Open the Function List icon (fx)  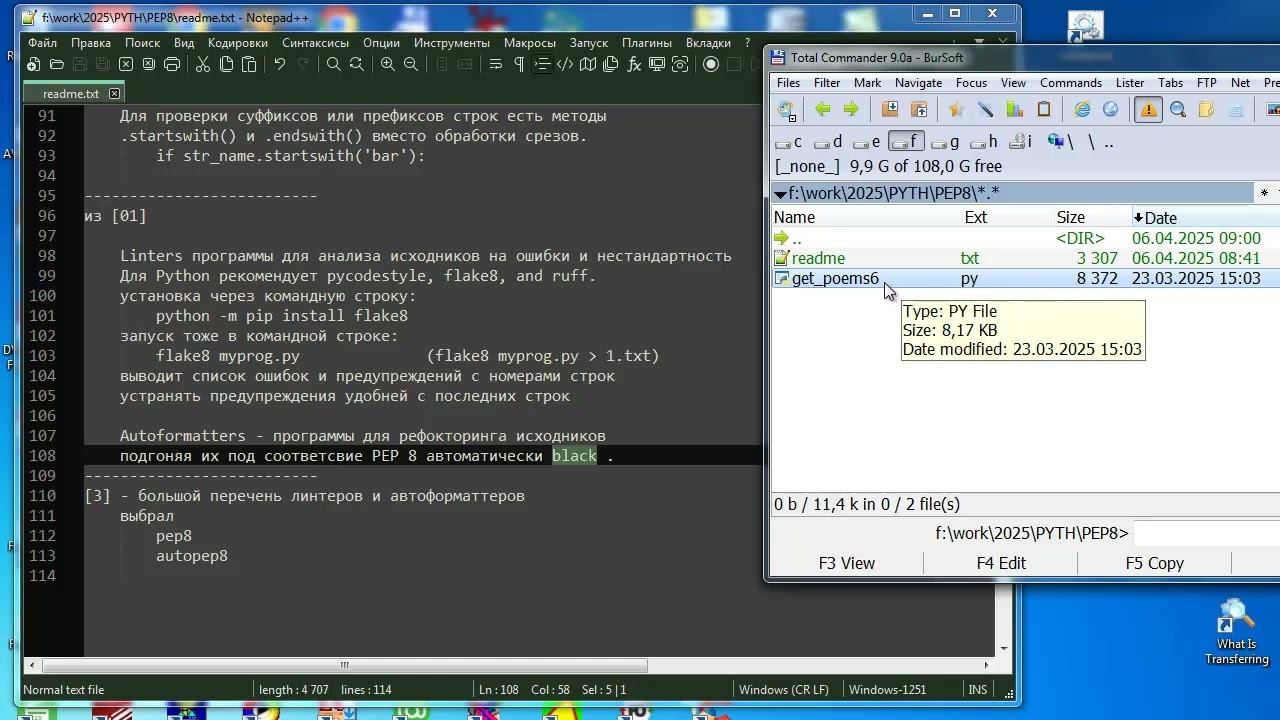634,64
